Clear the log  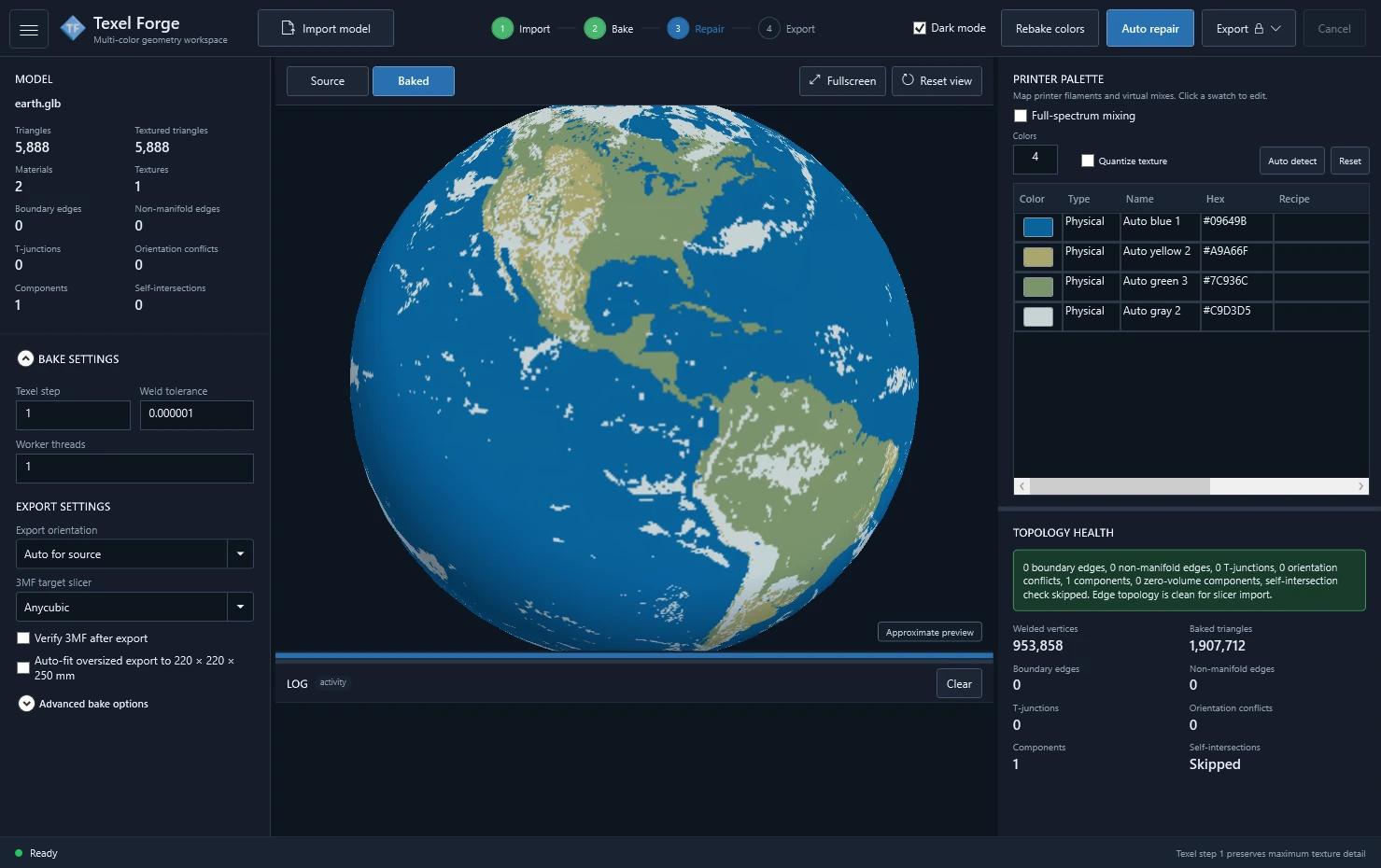click(x=959, y=684)
